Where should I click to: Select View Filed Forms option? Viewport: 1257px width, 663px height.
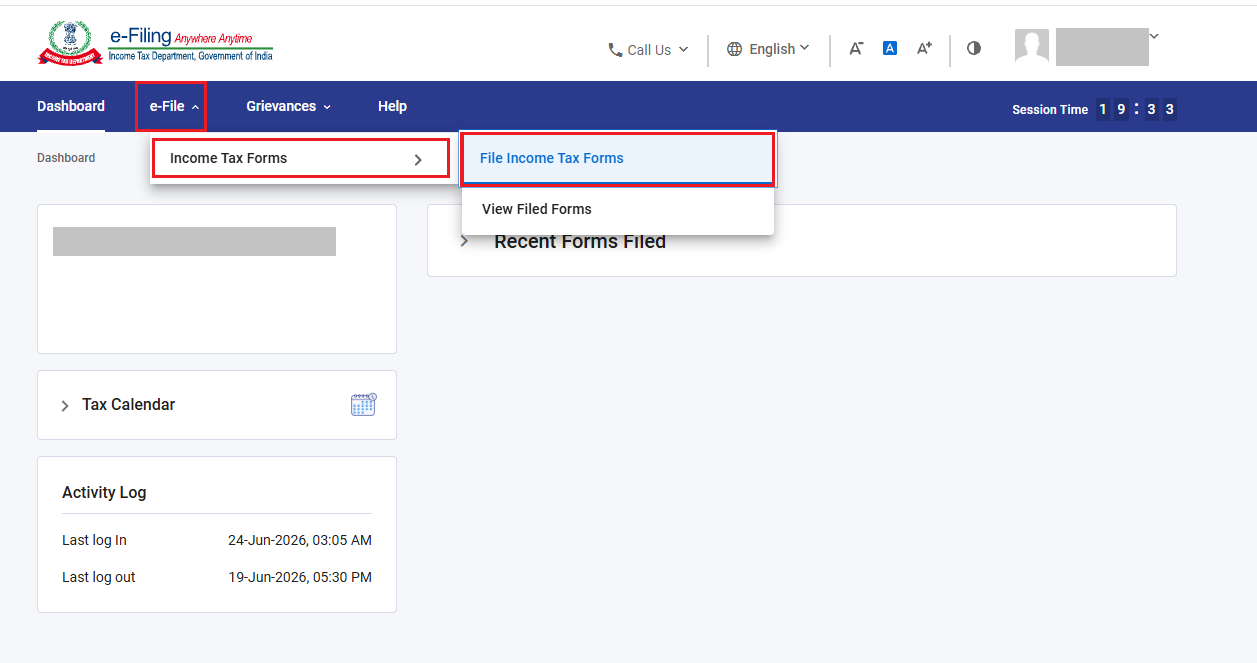pyautogui.click(x=618, y=210)
